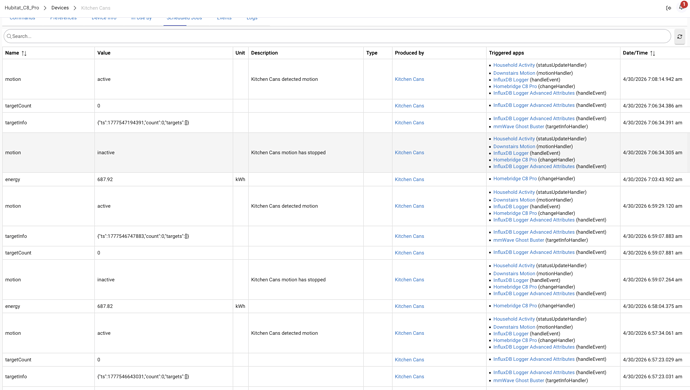Click timestamp 4/30/2026 6:58:04.375 am
Image resolution: width=690 pixels, height=390 pixels.
pyautogui.click(x=653, y=306)
